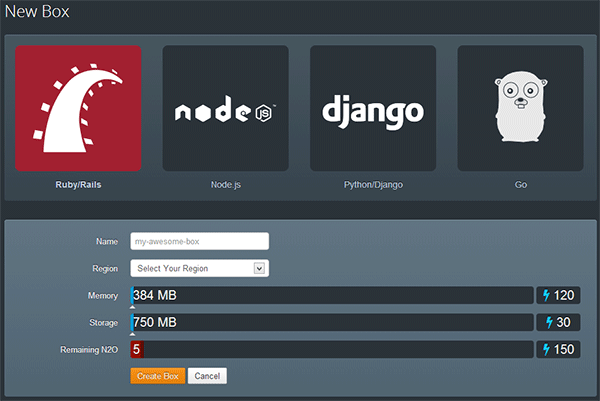
Task: Click the lightning icon beside 150
Action: (x=546, y=349)
